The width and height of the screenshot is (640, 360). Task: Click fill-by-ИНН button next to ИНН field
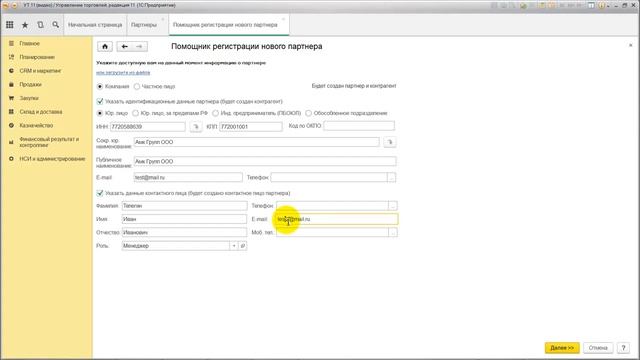(196, 127)
